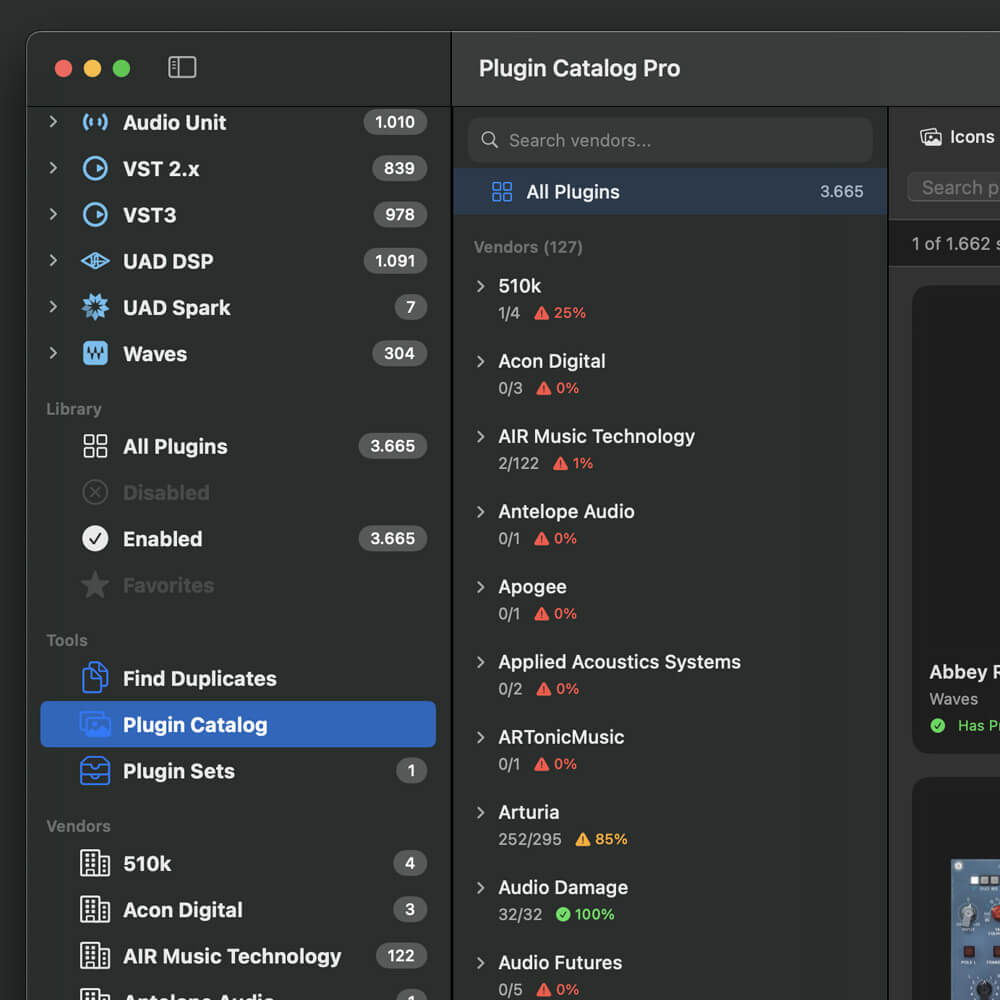This screenshot has height=1000, width=1000.
Task: Click the Find Duplicates documents icon
Action: [95, 678]
